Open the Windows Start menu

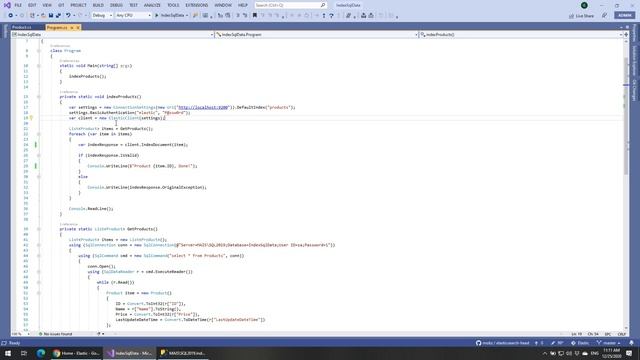[x=8, y=353]
